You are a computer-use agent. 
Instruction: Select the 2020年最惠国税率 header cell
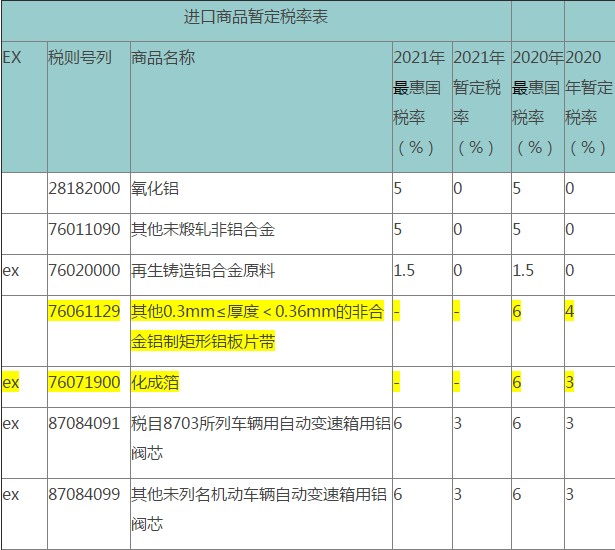[537, 103]
